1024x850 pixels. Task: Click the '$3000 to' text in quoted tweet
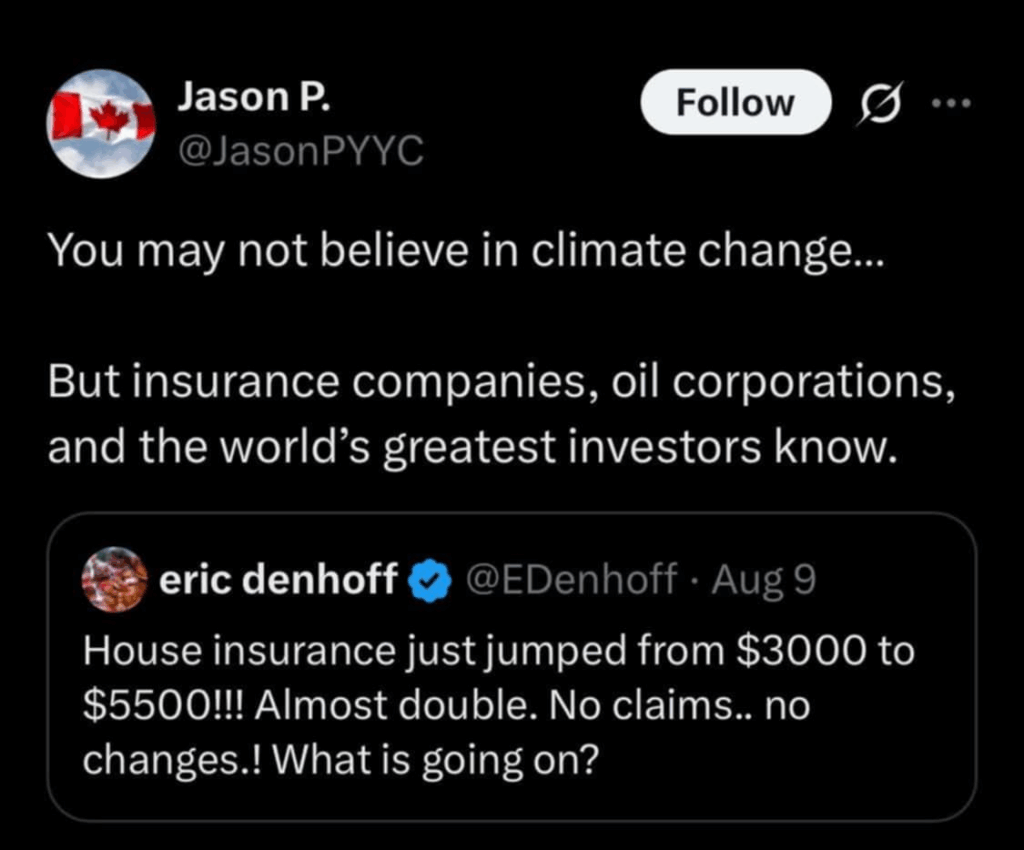(x=824, y=651)
